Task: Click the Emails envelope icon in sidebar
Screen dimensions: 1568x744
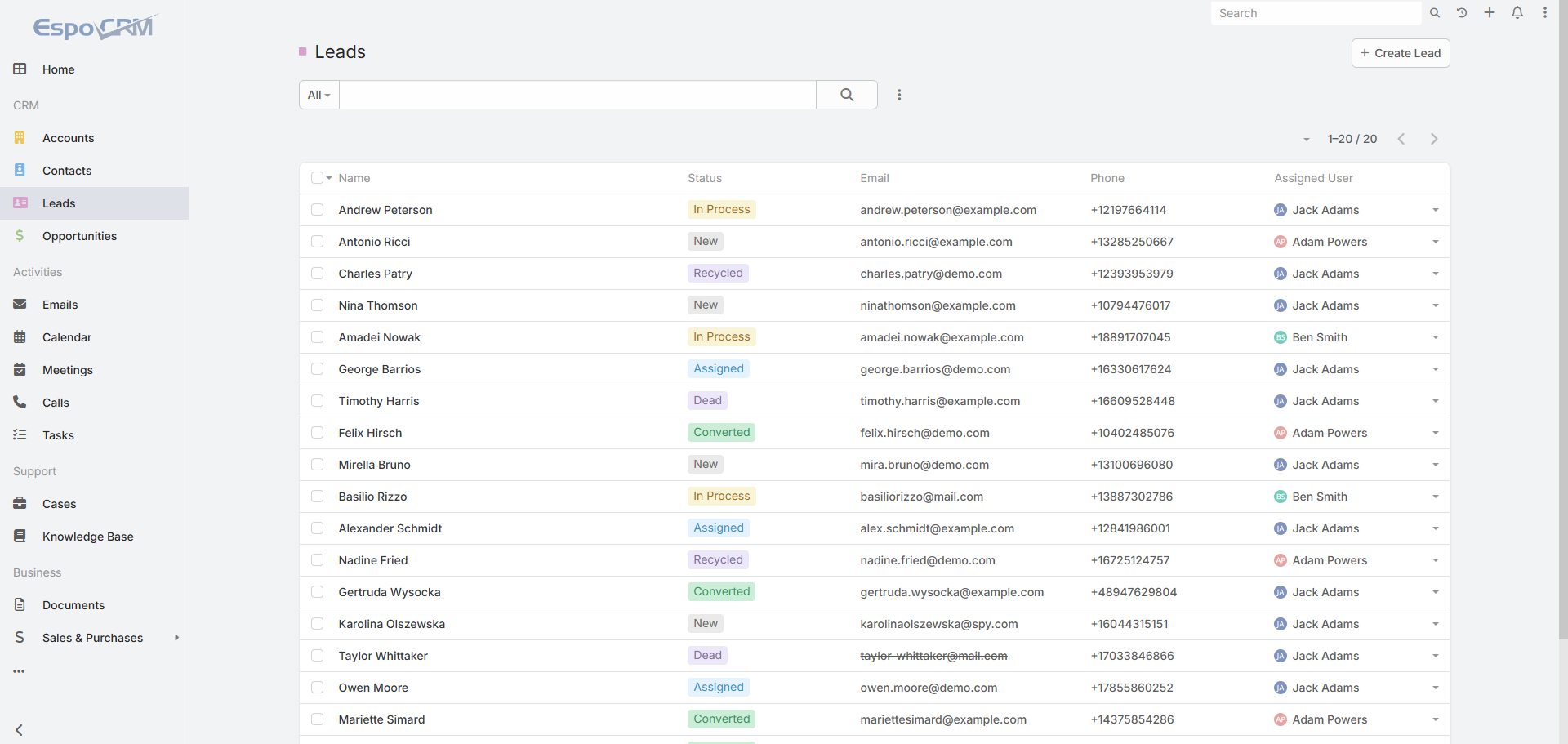Action: click(x=20, y=304)
